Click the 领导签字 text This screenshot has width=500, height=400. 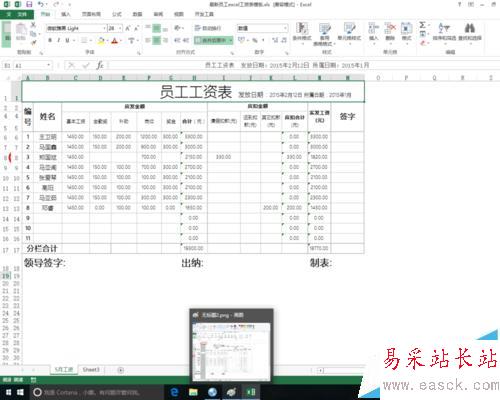(x=45, y=263)
